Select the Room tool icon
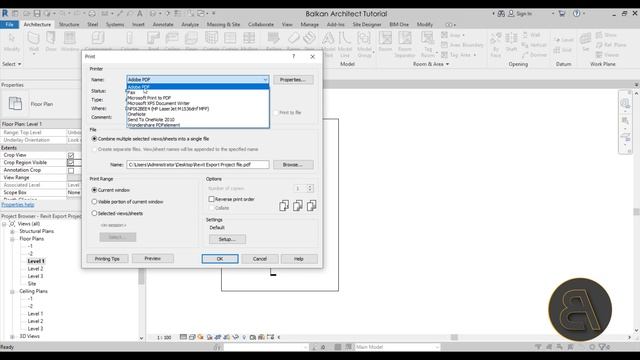 coord(385,39)
